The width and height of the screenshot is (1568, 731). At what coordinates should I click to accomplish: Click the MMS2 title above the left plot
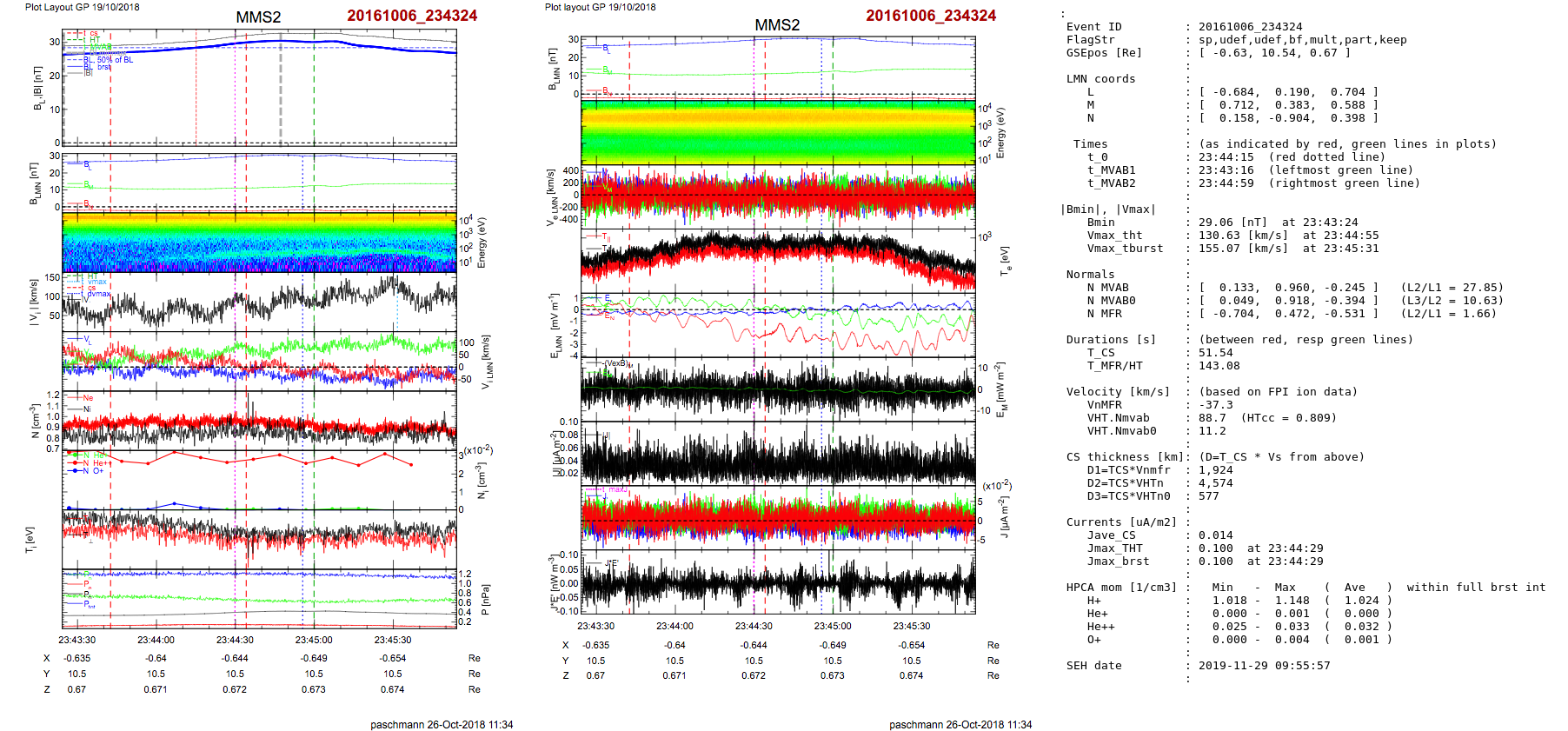click(x=258, y=17)
